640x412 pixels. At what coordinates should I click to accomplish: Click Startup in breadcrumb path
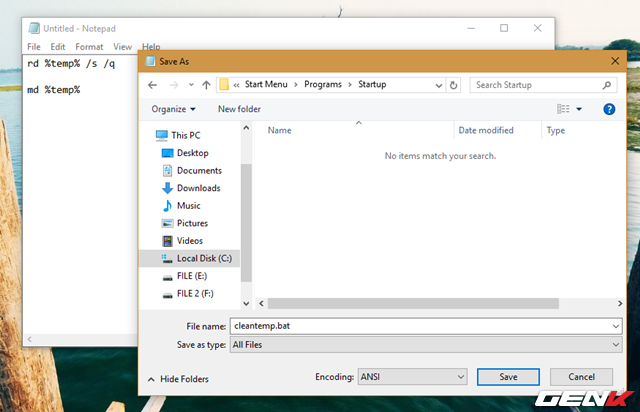tap(372, 85)
